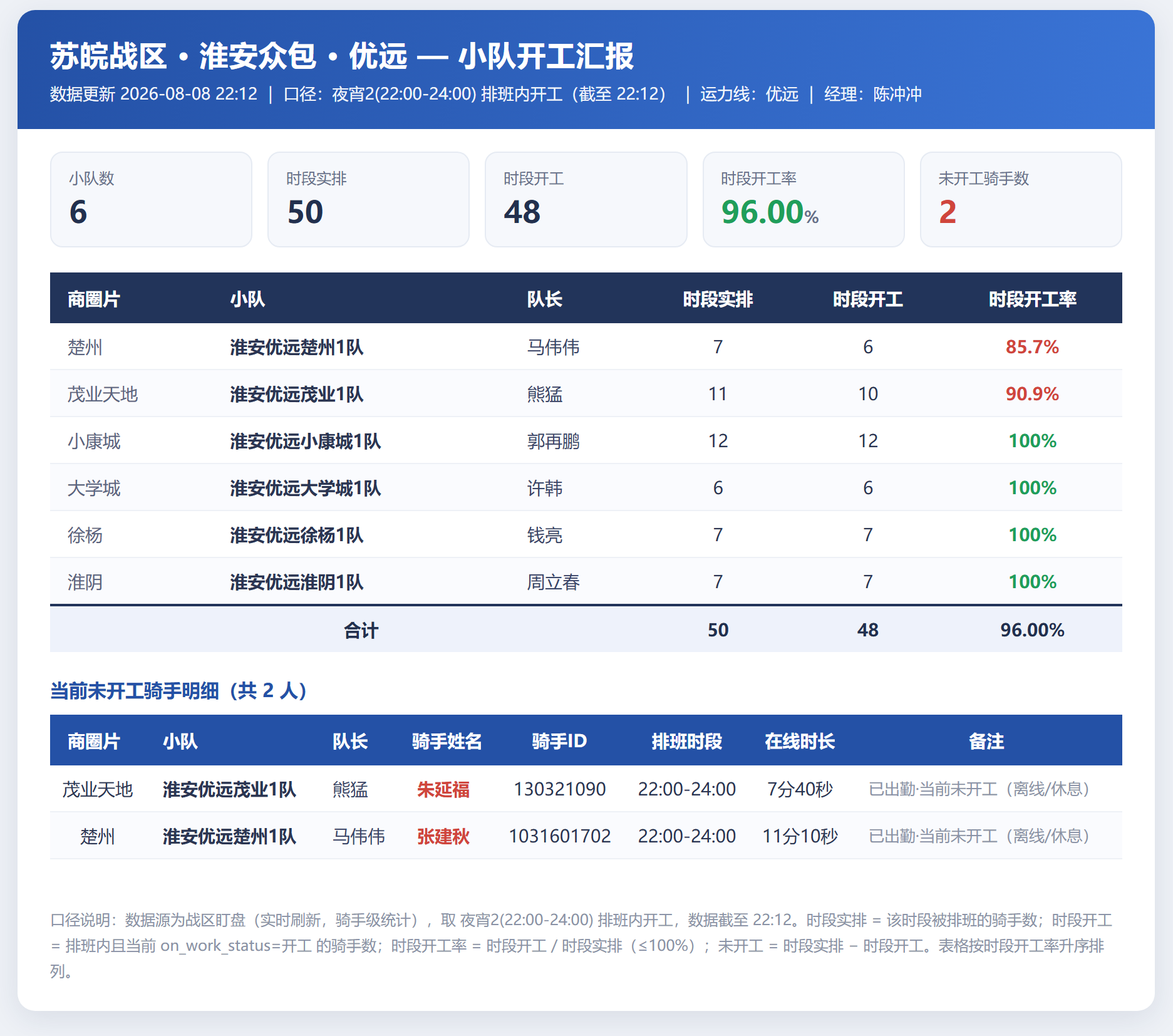This screenshot has height=1036, width=1173.
Task: Click the 排班时段 column header
Action: (x=686, y=741)
